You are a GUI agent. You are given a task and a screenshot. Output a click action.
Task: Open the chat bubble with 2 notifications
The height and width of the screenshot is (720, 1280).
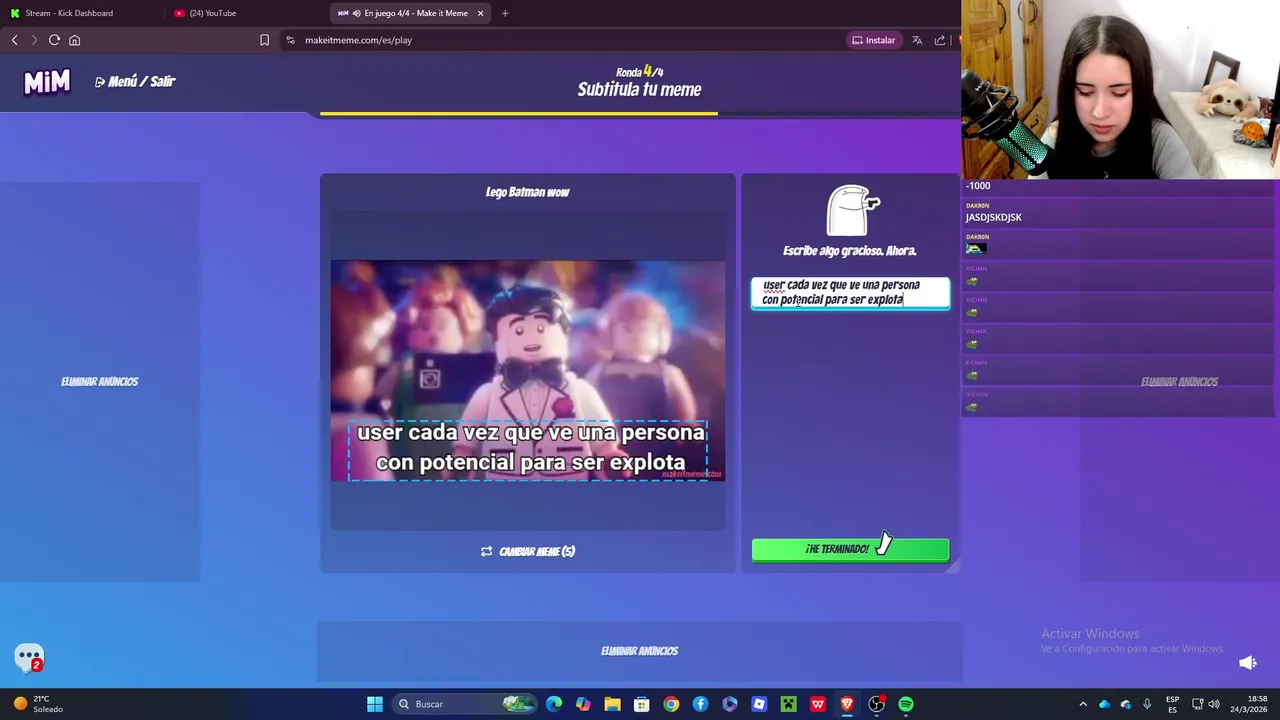(x=29, y=657)
